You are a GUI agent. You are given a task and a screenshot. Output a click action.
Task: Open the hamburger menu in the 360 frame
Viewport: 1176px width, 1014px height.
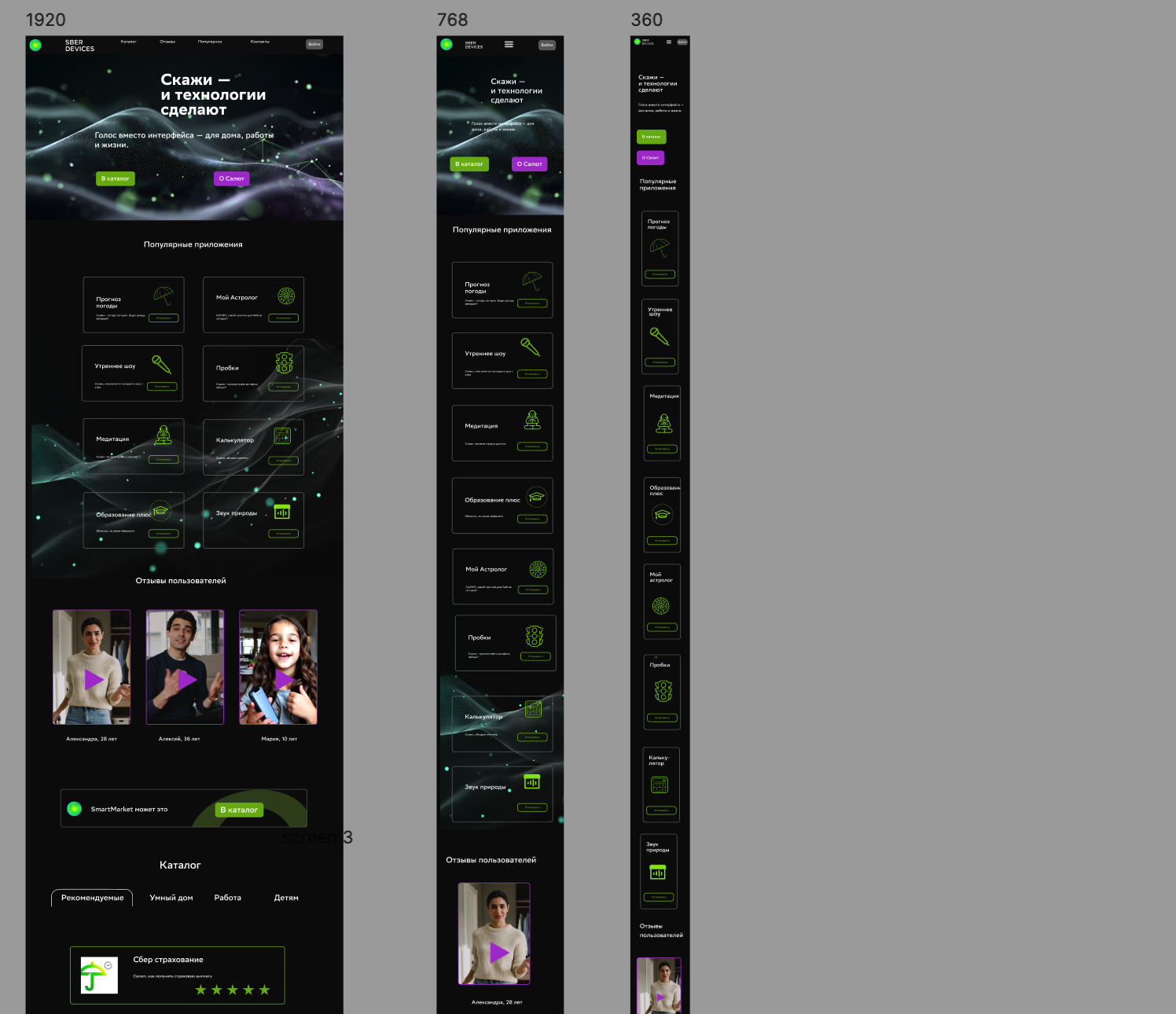coord(669,42)
